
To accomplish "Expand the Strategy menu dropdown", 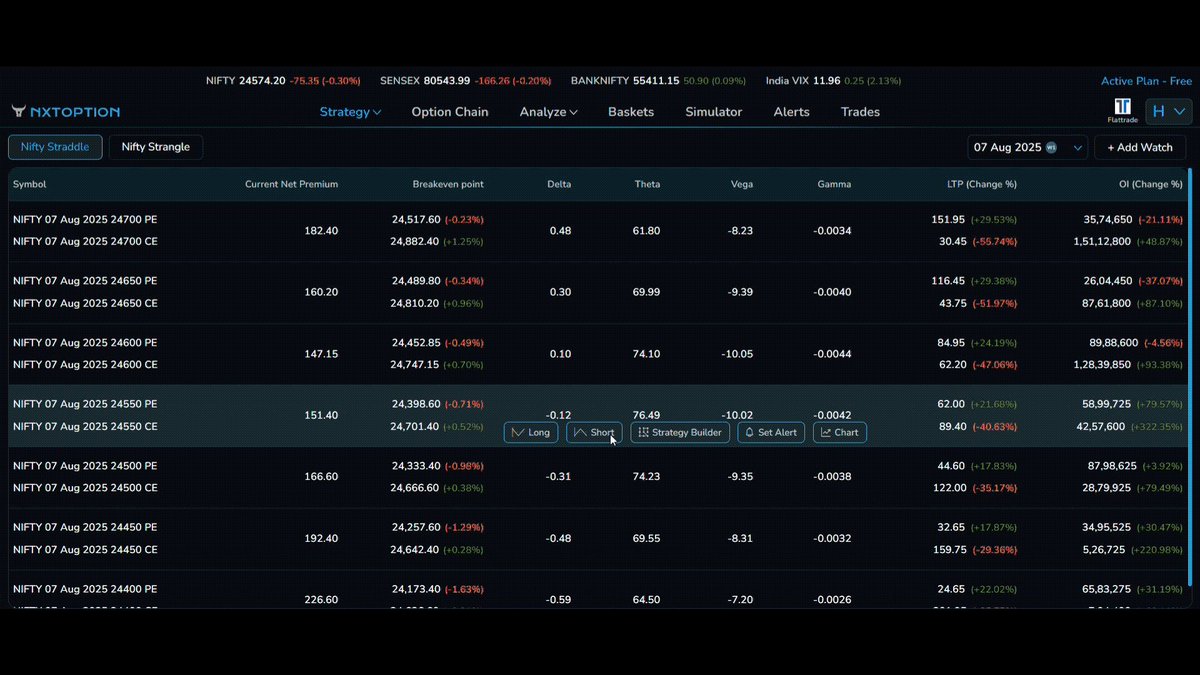I will 350,112.
